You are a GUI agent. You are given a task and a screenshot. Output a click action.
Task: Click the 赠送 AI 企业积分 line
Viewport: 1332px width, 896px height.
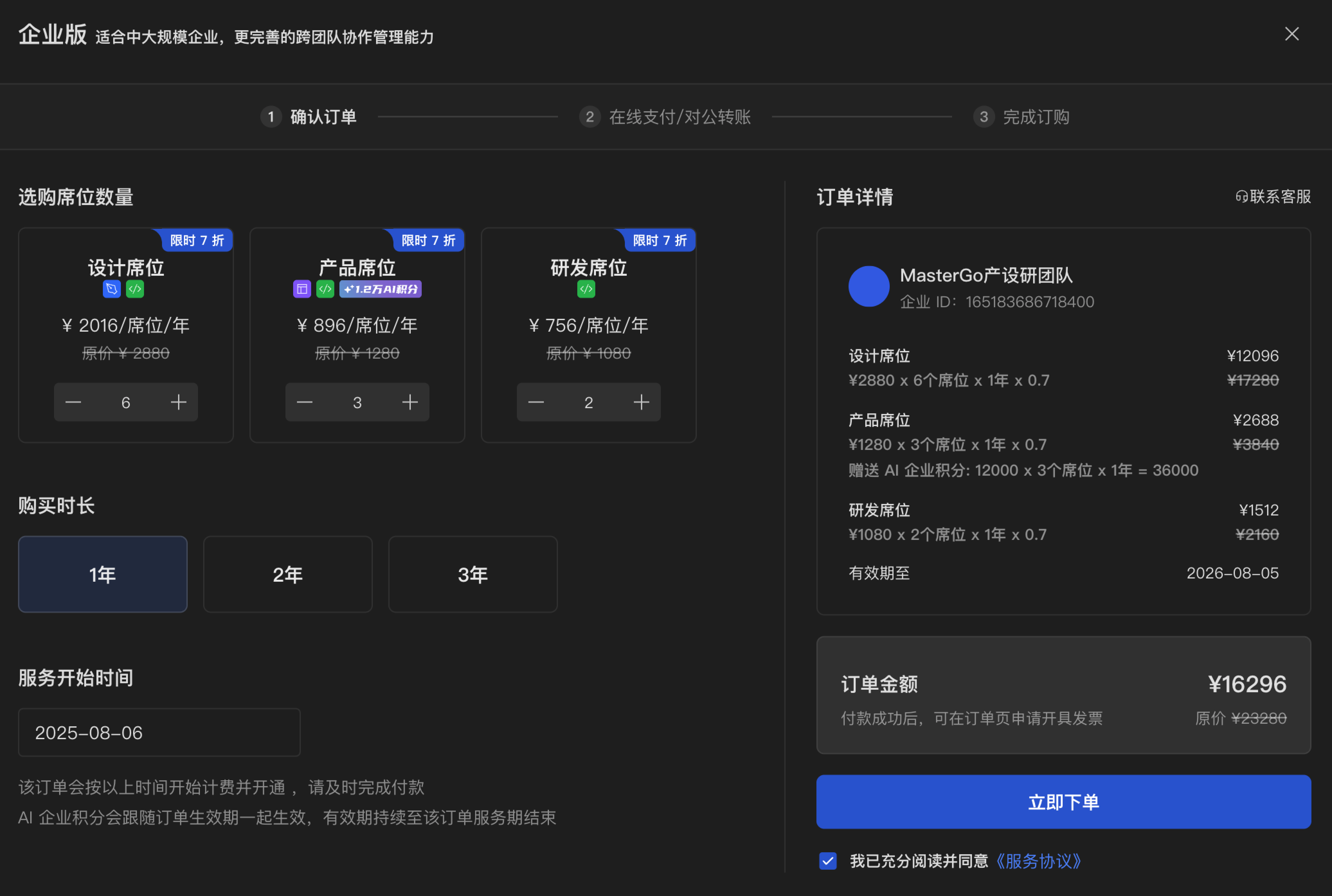pos(1023,470)
